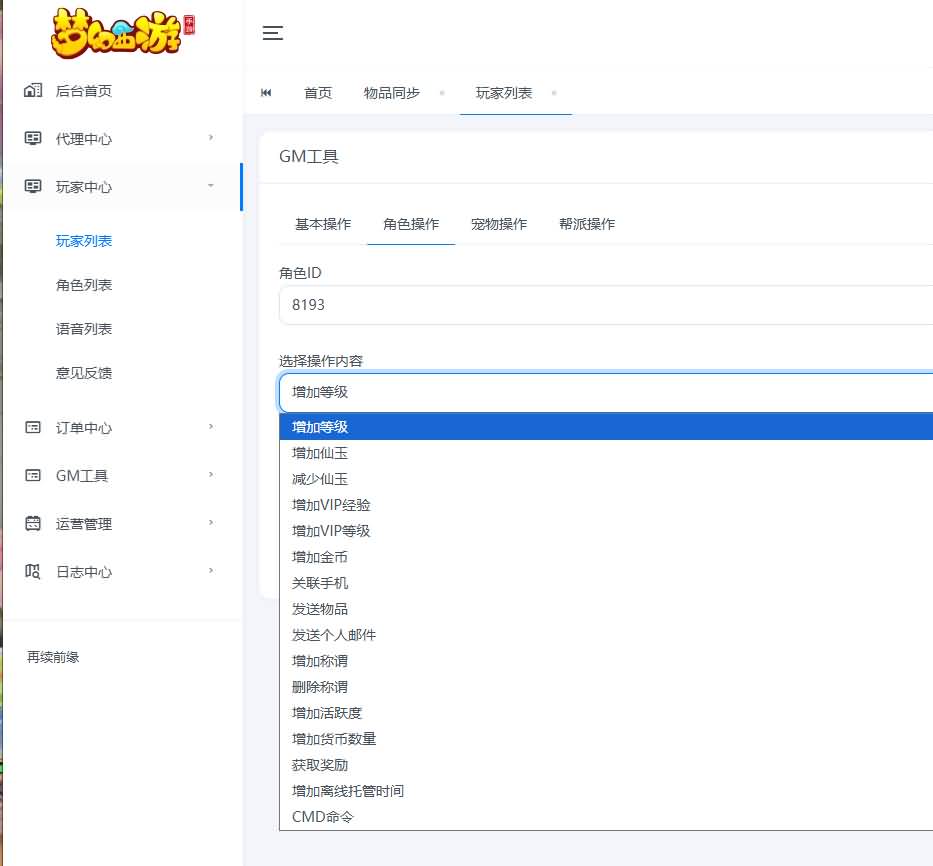This screenshot has width=933, height=866.
Task: Select the 关联手机 option
Action: (606, 583)
